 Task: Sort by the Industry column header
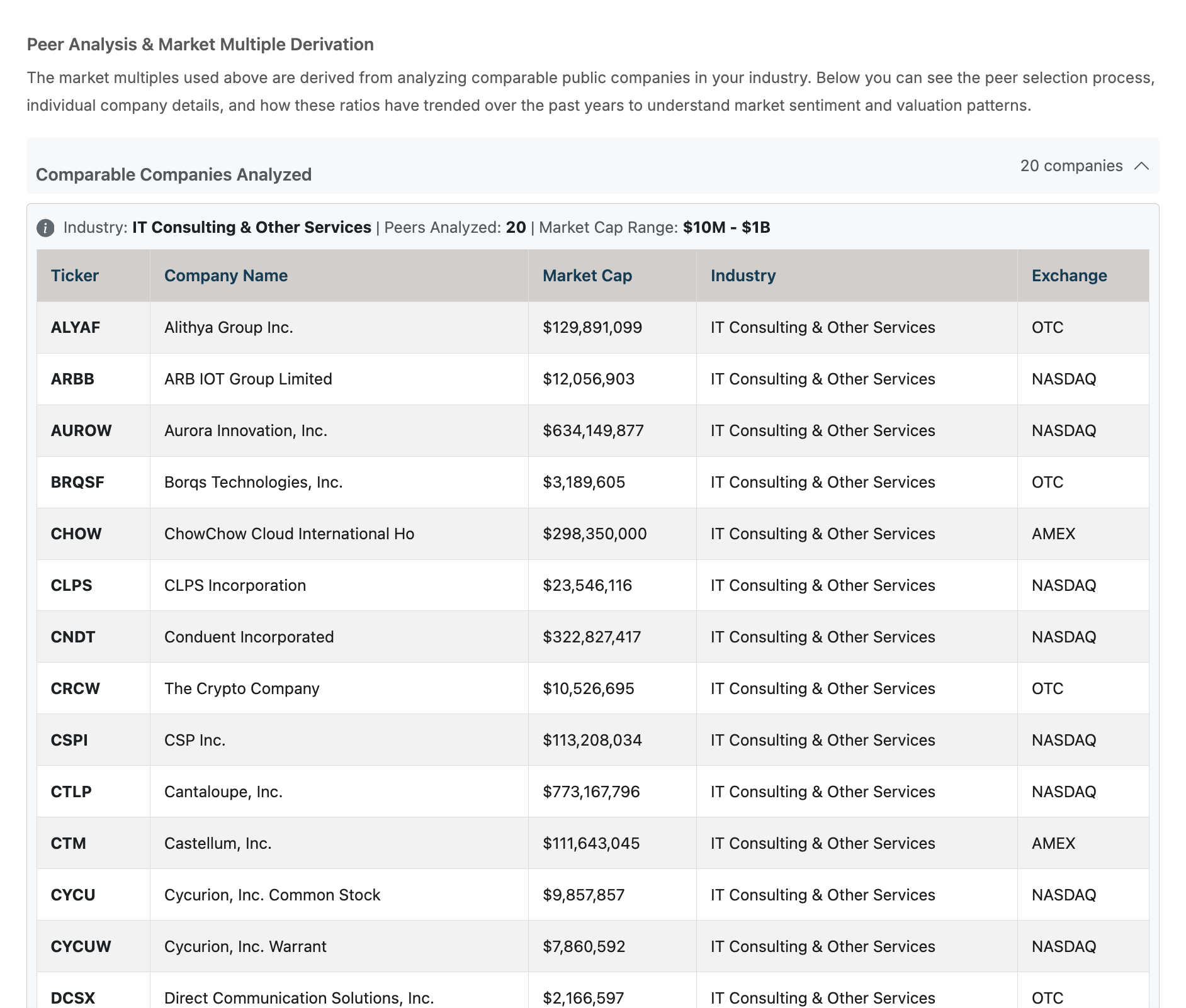tap(743, 276)
